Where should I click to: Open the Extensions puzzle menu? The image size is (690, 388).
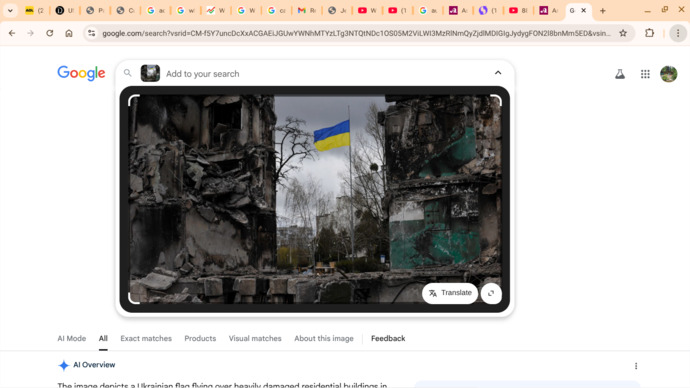650,33
